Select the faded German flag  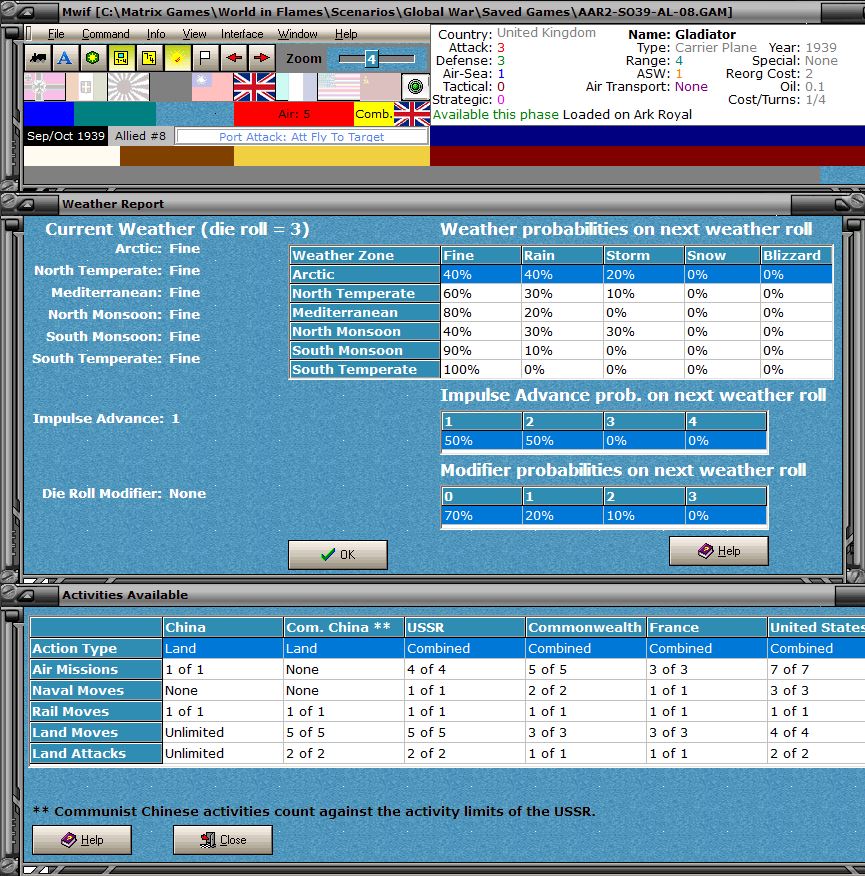pyautogui.click(x=44, y=87)
